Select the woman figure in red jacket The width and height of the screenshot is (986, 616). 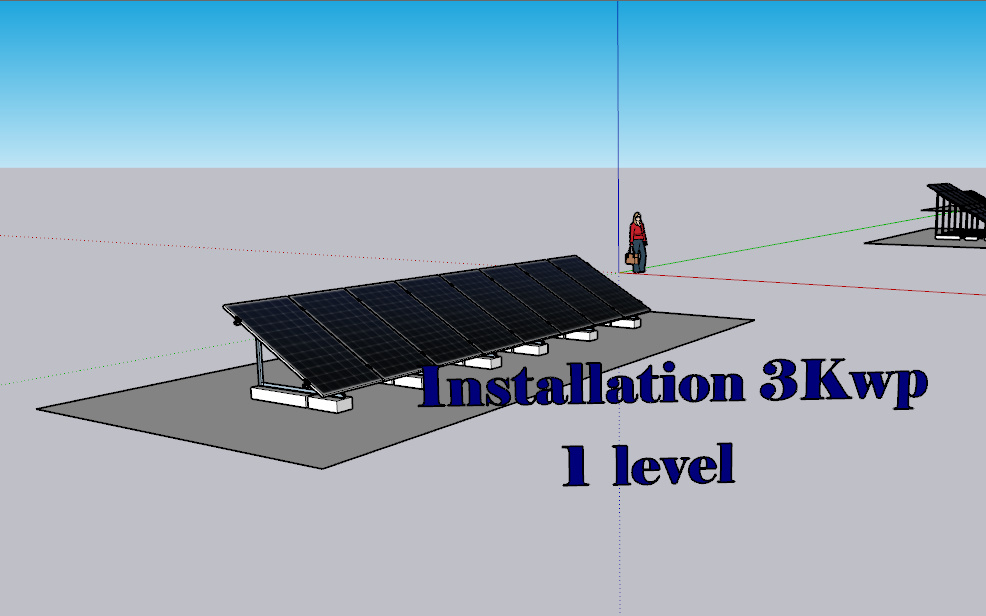tap(638, 243)
